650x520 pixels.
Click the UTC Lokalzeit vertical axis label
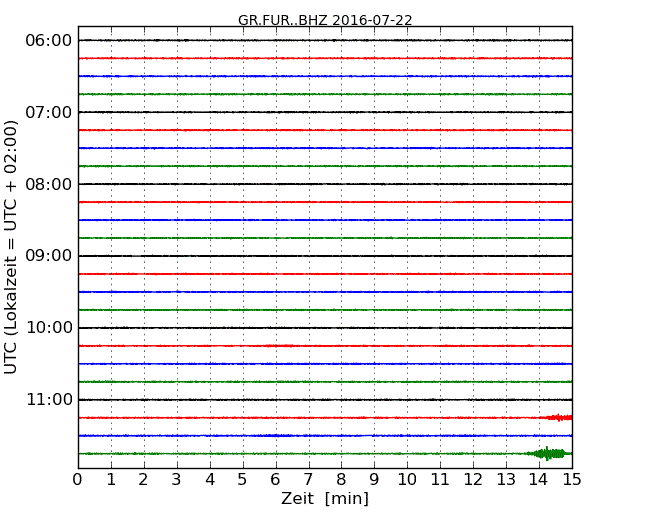pos(11,247)
